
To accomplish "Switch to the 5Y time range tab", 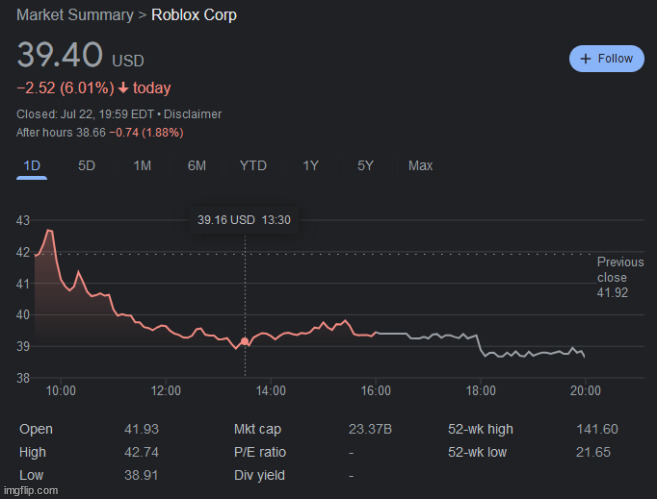I will point(365,165).
